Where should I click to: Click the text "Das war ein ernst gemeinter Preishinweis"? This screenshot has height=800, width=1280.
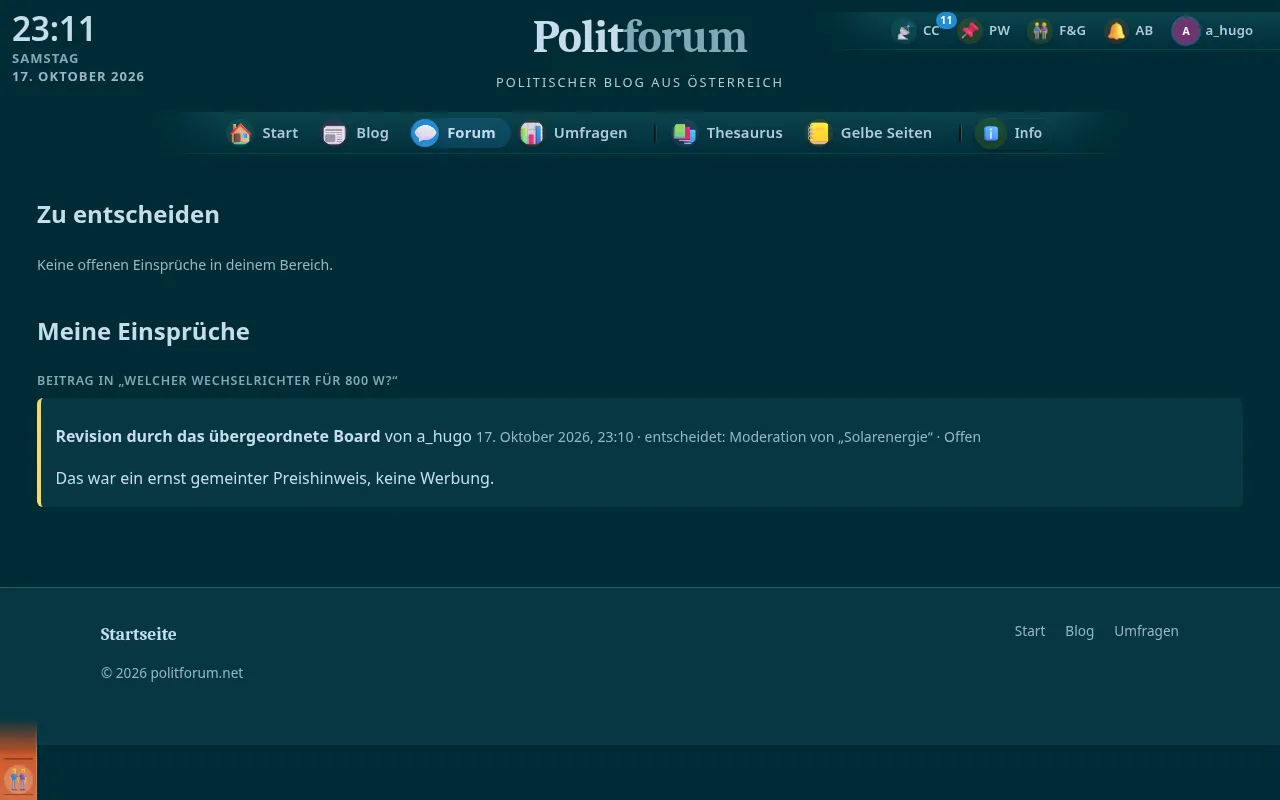click(x=211, y=478)
